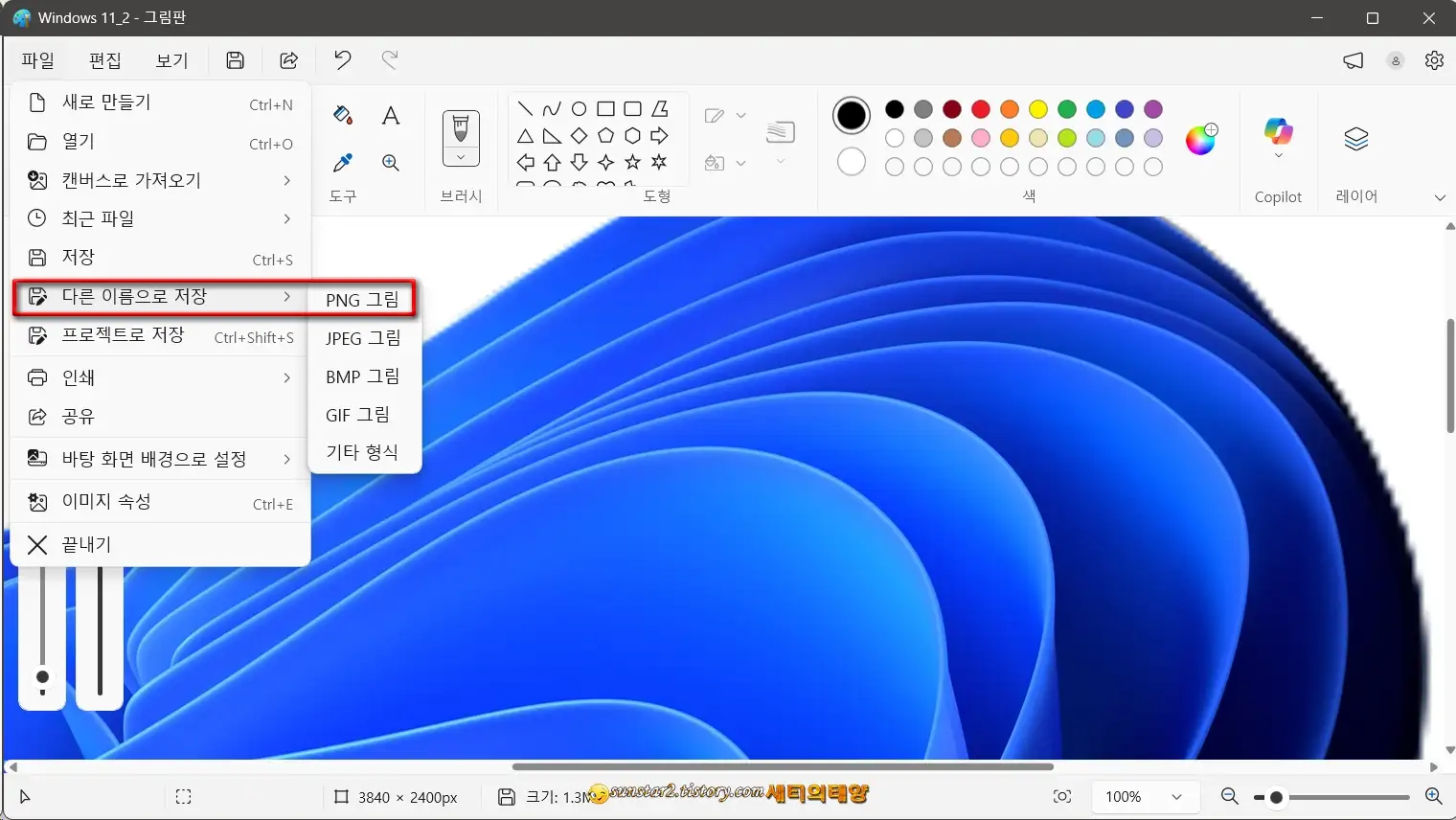This screenshot has width=1456, height=820.
Task: Select the right arrow shape
Action: click(659, 136)
